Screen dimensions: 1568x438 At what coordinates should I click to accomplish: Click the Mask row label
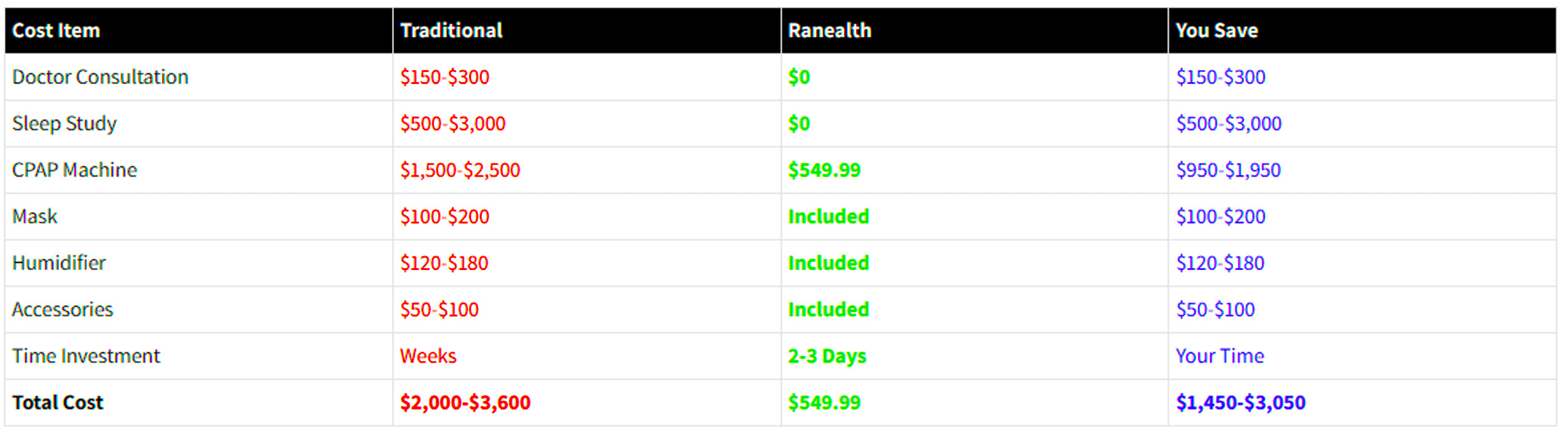point(35,216)
